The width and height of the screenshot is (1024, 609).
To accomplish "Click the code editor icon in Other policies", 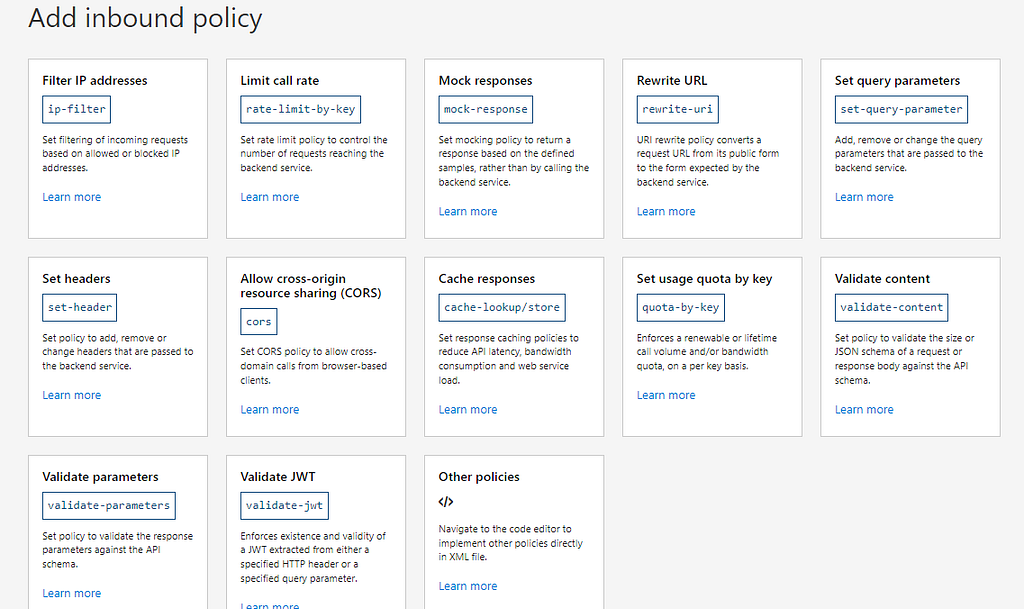I will 445,501.
